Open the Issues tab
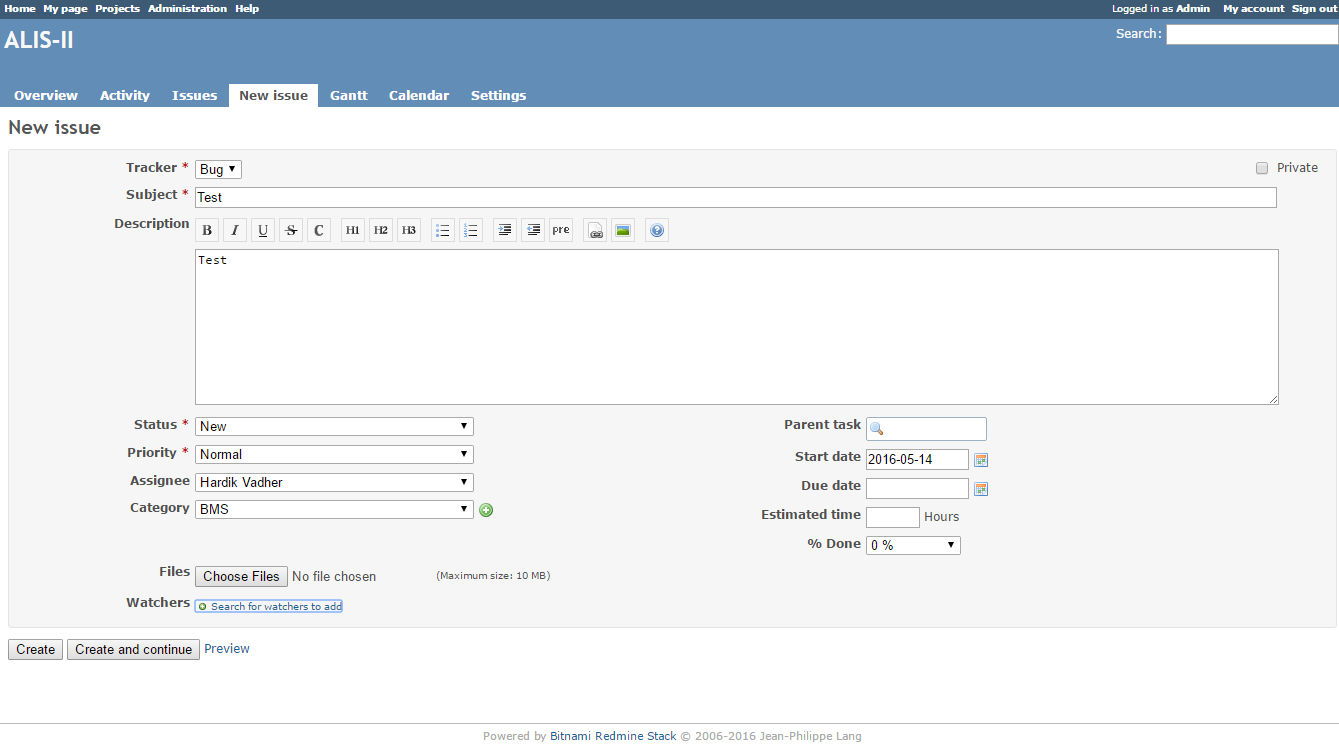Viewport: 1339px width, 747px height. 194,96
